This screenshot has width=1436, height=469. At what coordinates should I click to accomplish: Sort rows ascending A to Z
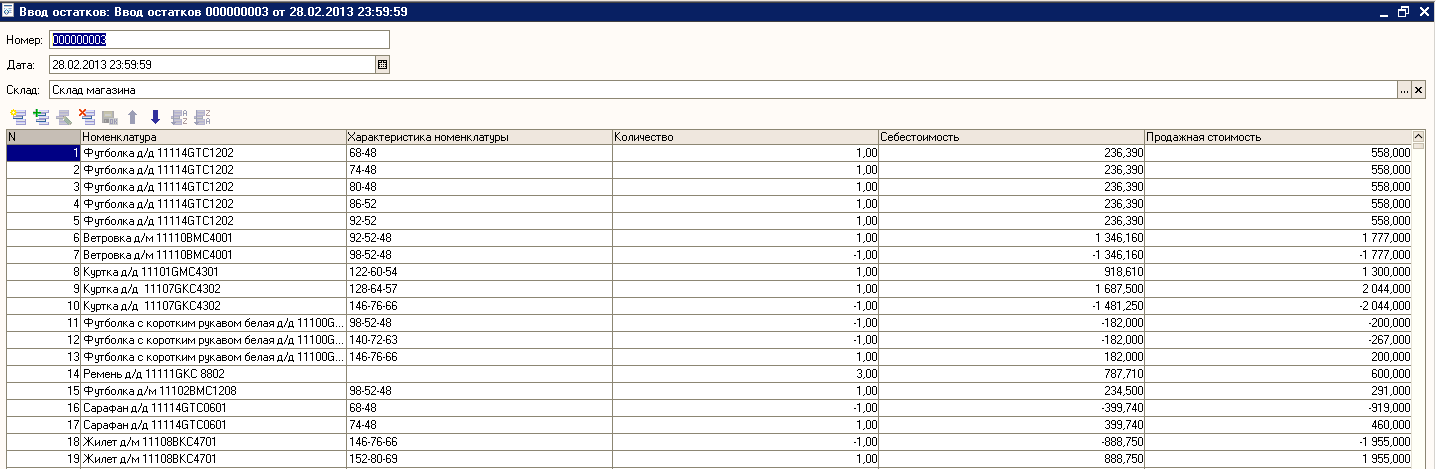click(180, 117)
